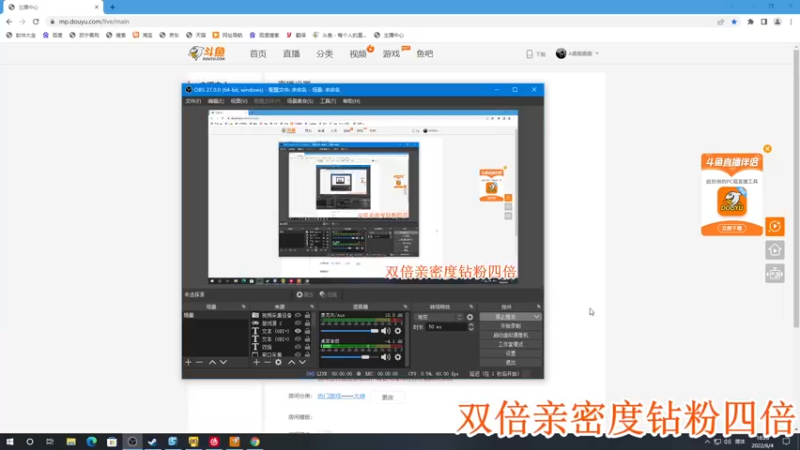Viewport: 800px width, 450px height.
Task: Open Windows Start menu
Action: pyautogui.click(x=10, y=442)
